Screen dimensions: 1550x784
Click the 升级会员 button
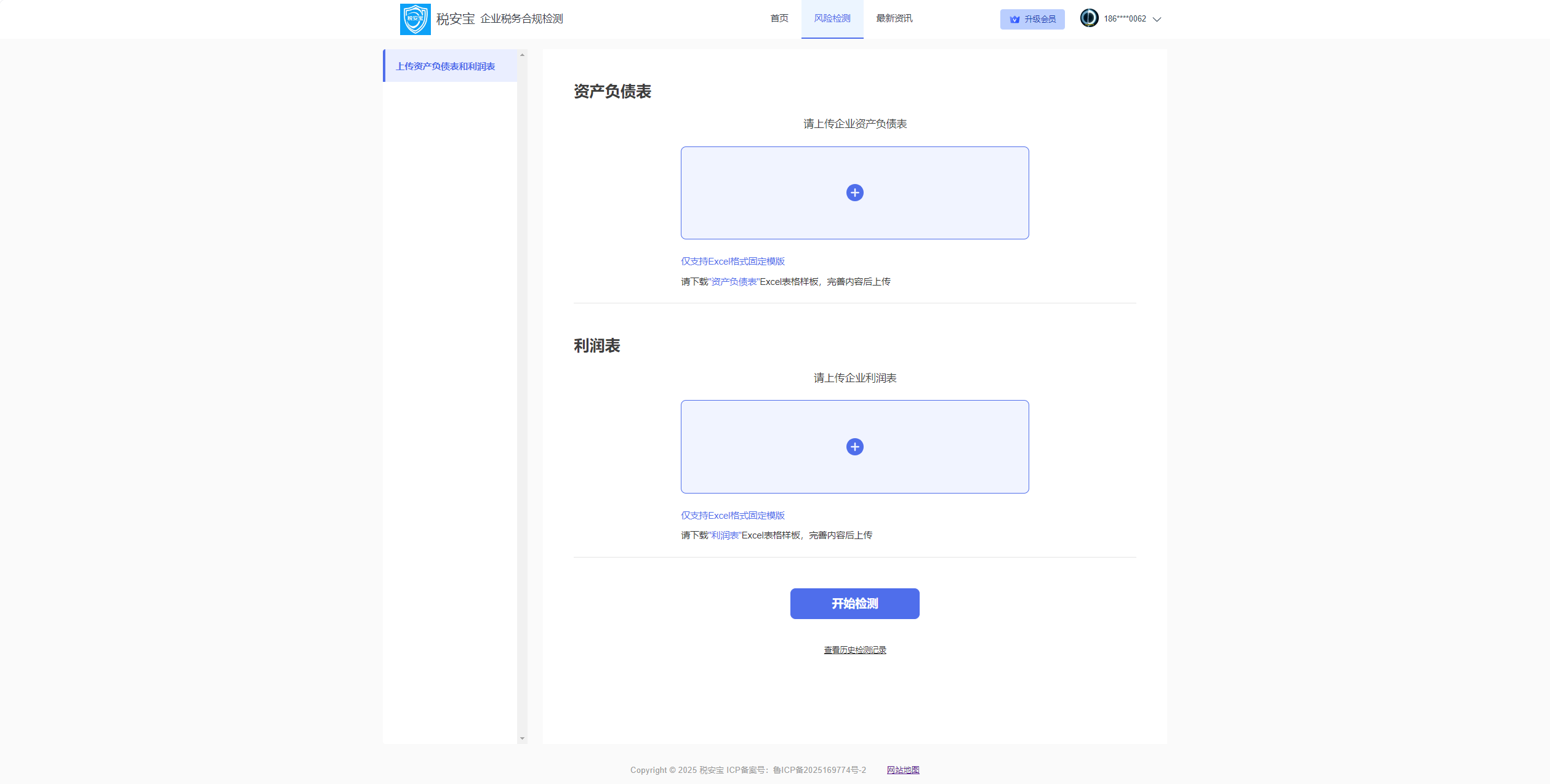point(1032,19)
